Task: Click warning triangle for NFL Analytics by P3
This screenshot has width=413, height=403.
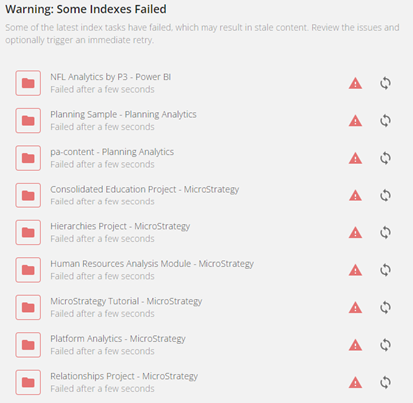Action: 355,83
